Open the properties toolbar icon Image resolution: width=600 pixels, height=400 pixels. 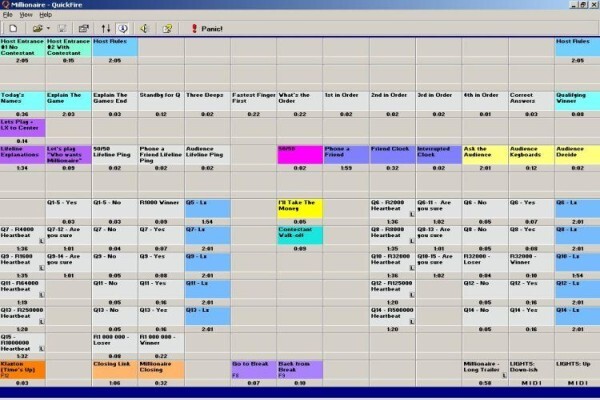pos(83,29)
